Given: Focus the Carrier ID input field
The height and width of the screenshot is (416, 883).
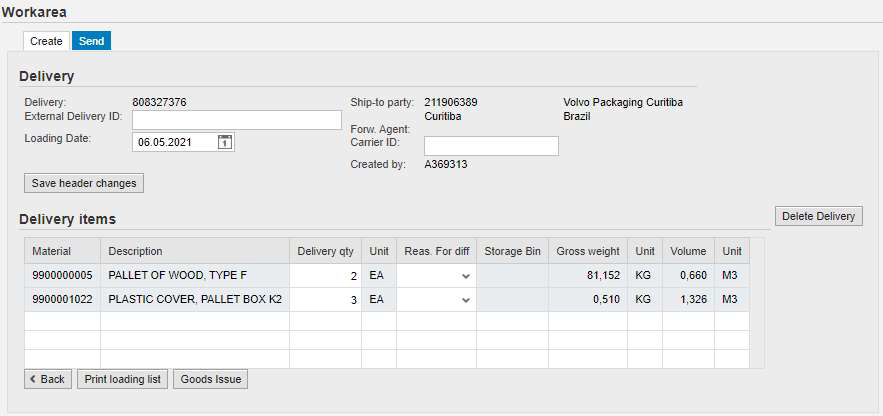Looking at the screenshot, I should (x=491, y=146).
